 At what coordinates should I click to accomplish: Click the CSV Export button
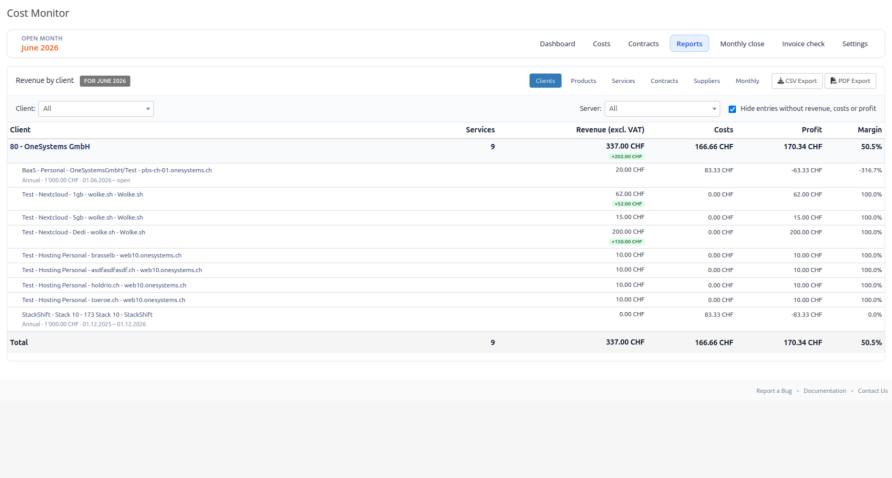tap(796, 81)
